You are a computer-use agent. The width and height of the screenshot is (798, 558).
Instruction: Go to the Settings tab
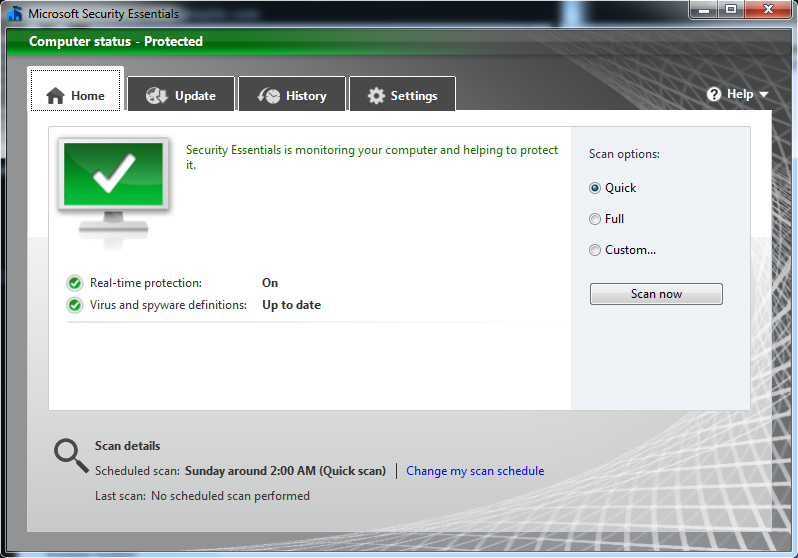[x=403, y=94]
